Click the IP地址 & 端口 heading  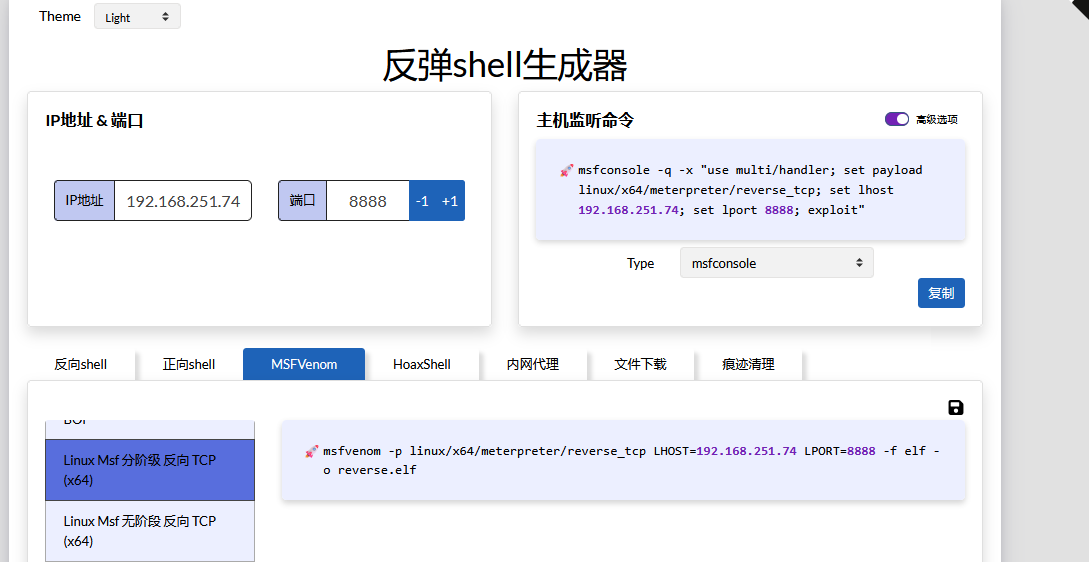[94, 120]
